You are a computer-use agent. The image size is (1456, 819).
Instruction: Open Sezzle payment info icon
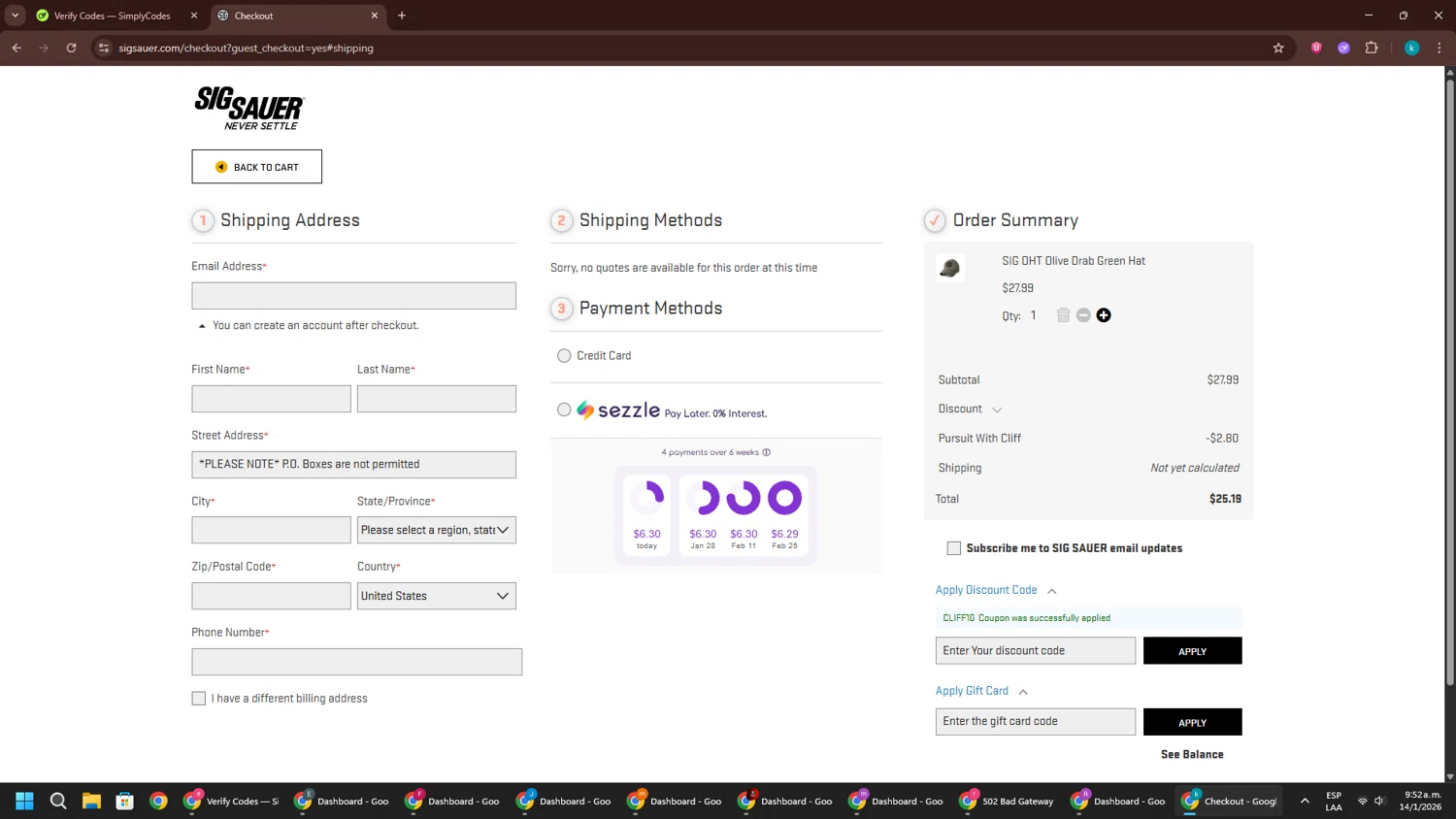767,452
